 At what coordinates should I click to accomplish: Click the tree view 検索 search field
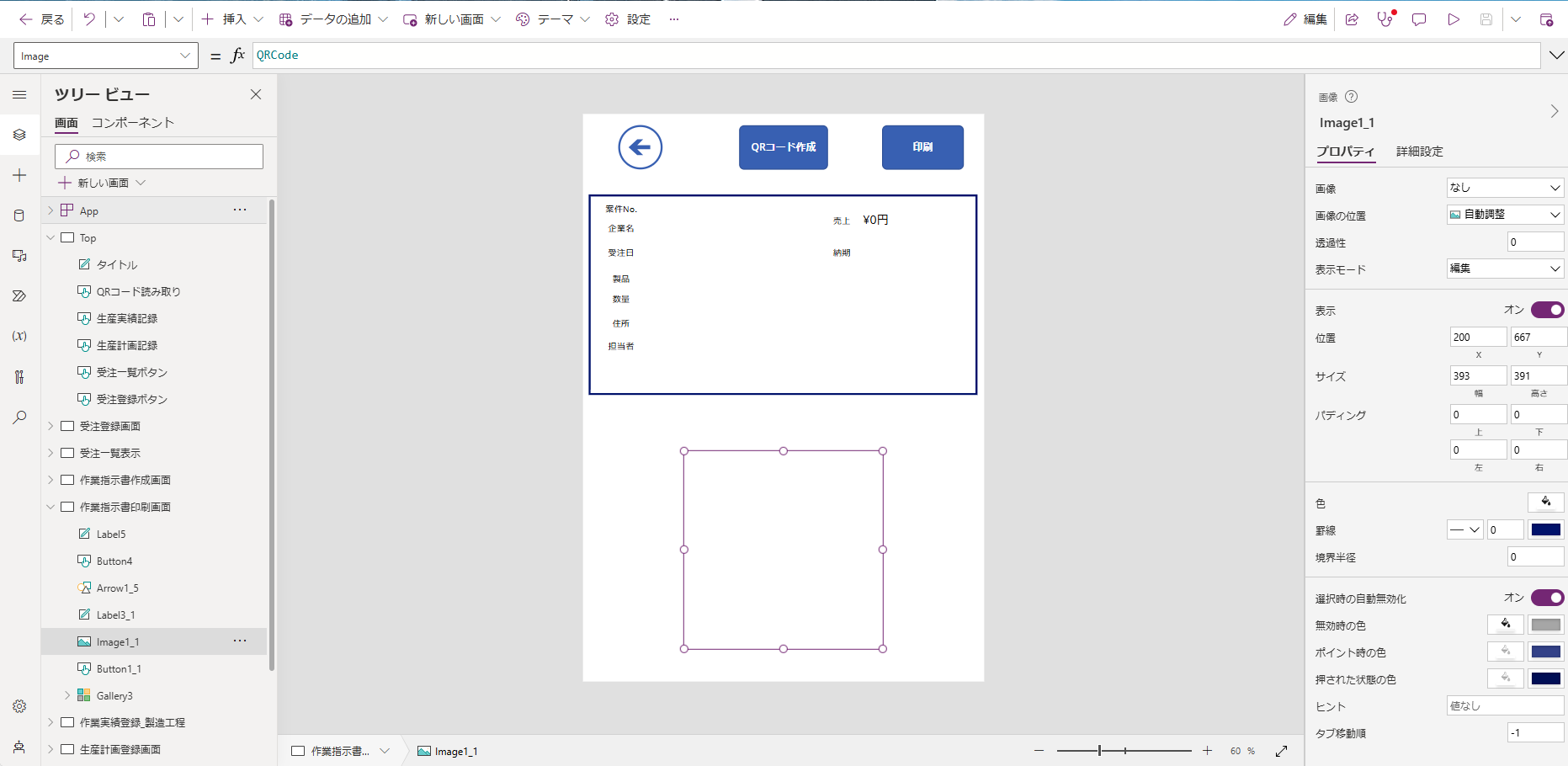click(160, 157)
